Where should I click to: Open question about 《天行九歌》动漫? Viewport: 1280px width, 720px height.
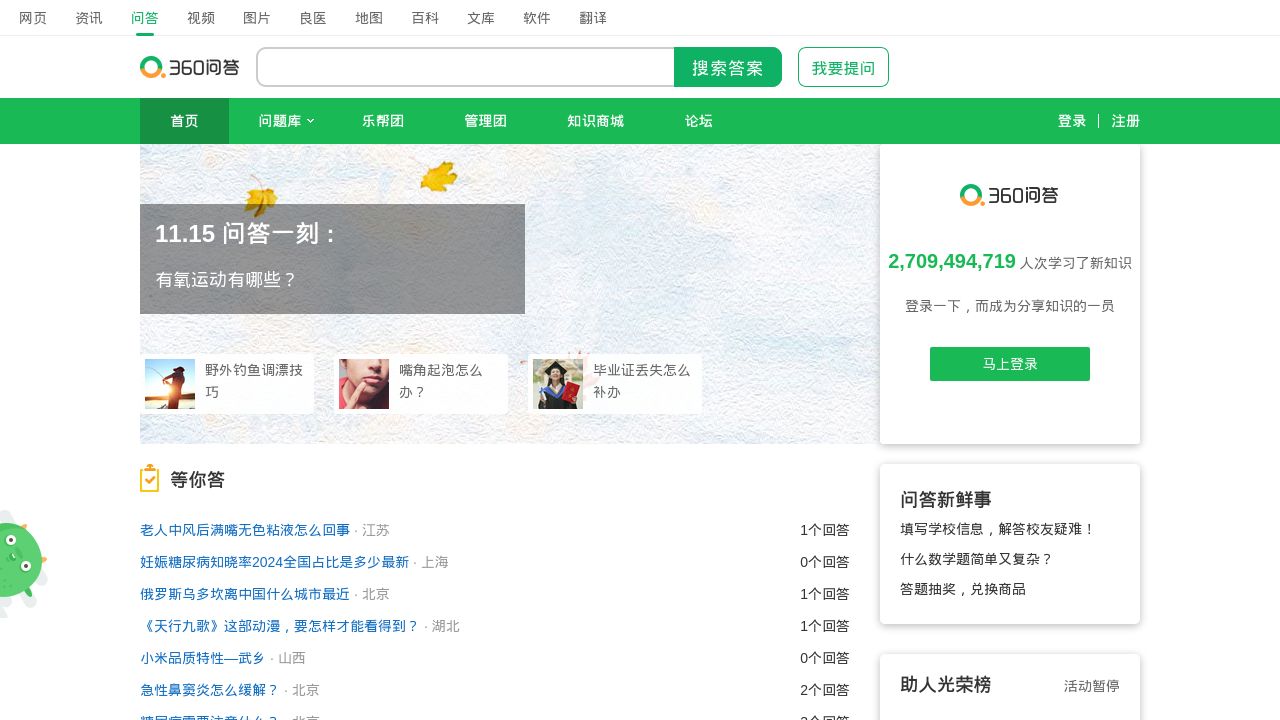click(x=280, y=626)
